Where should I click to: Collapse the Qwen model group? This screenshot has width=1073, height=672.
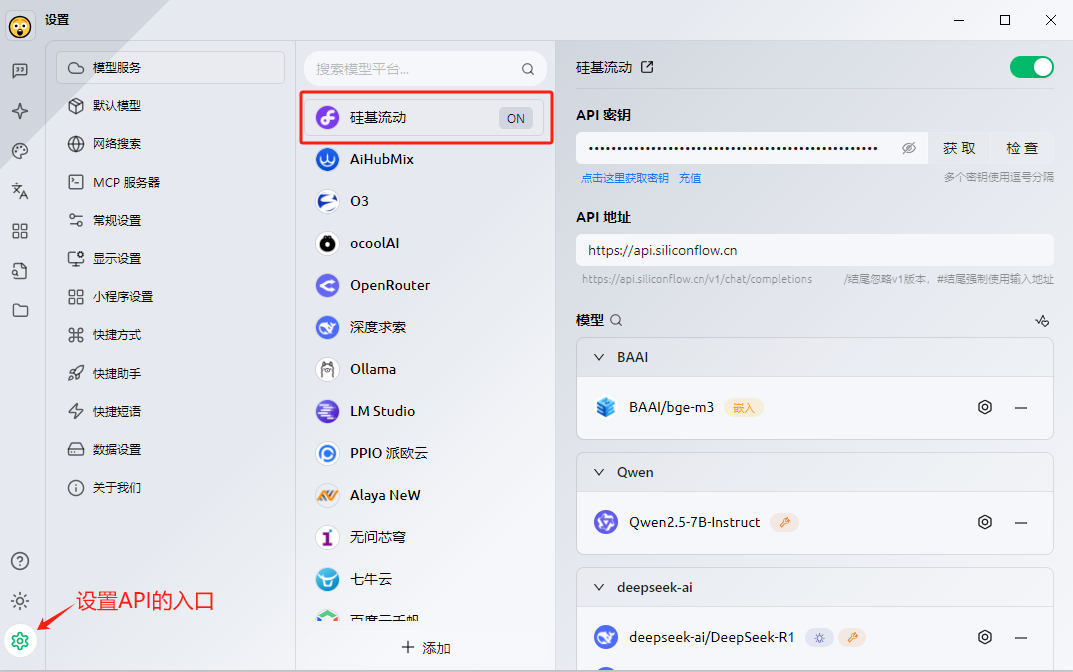(x=599, y=472)
